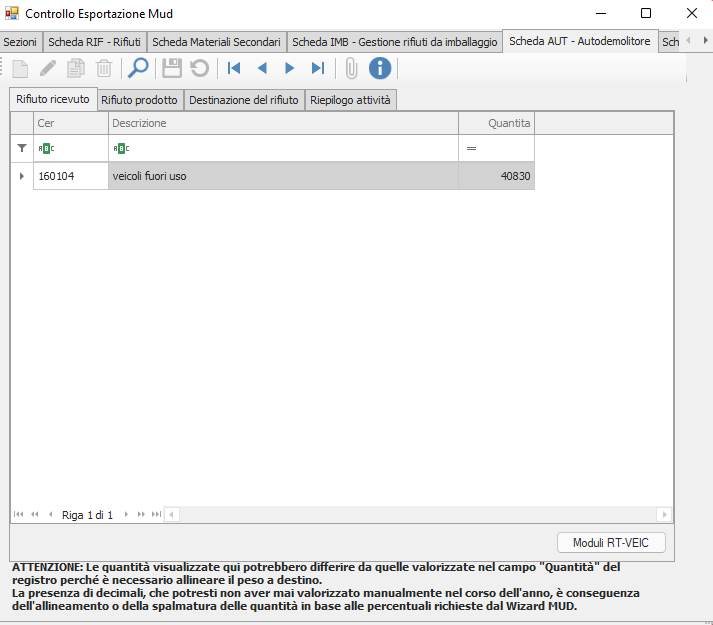Click the undo arrow icon
Viewport: 713px width, 625px height.
click(200, 68)
